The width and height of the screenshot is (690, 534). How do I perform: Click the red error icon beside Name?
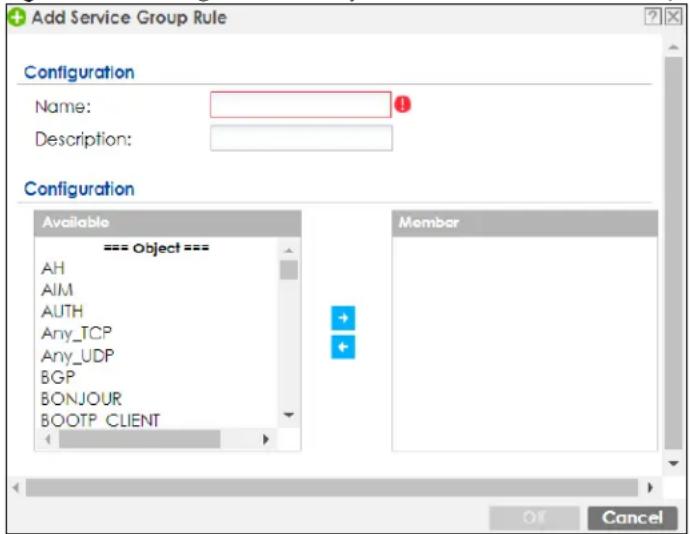point(403,105)
